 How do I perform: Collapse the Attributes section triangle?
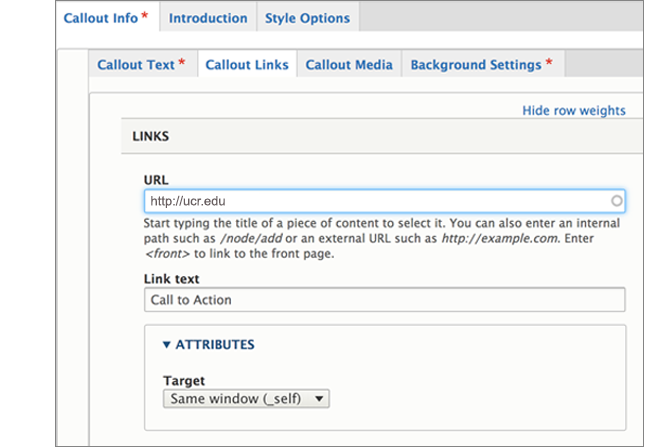click(x=167, y=345)
